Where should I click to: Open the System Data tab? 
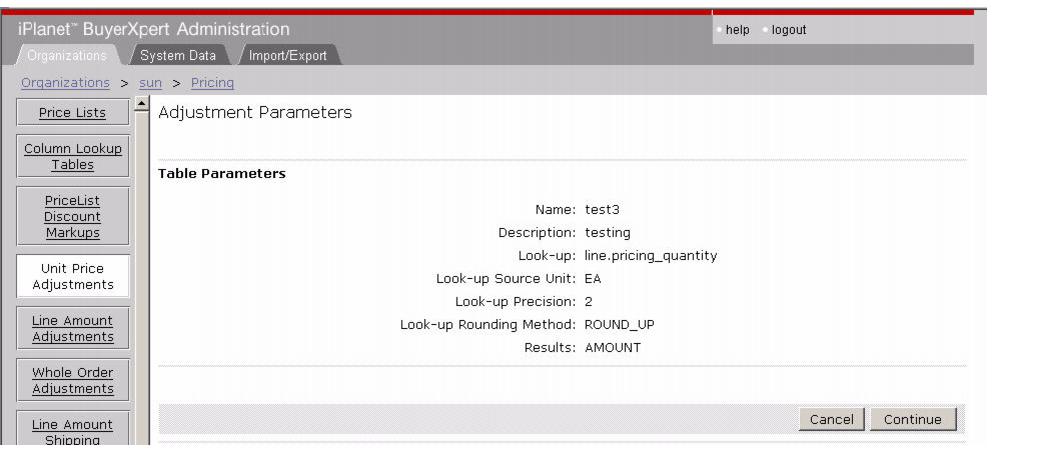178,56
